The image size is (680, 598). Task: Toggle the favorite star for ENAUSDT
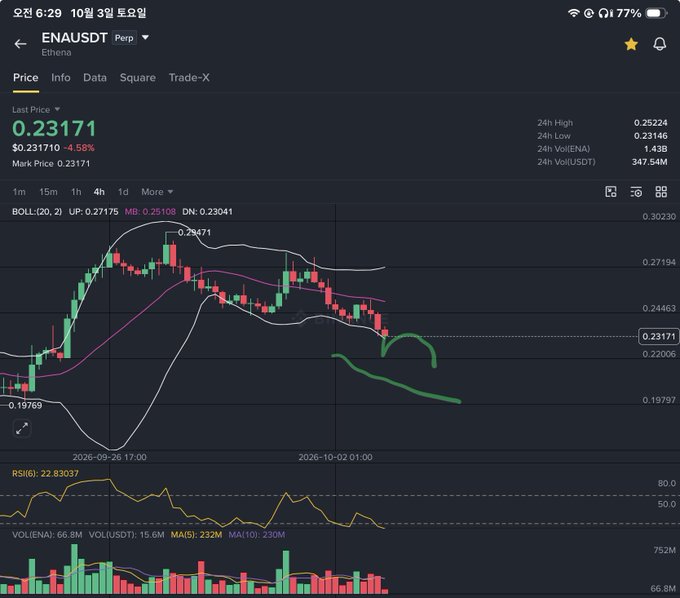pos(631,44)
